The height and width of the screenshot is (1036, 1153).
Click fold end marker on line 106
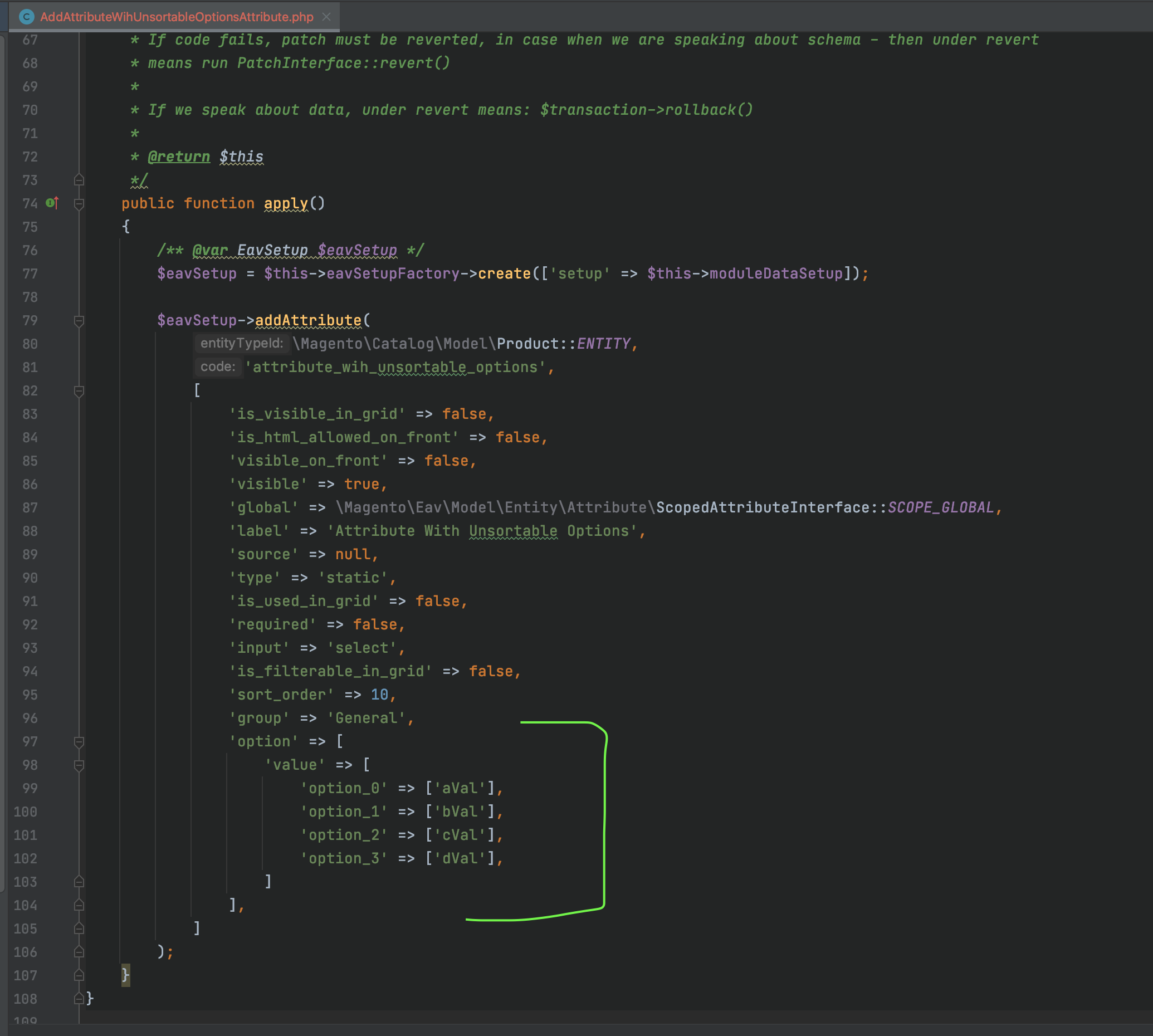click(79, 952)
